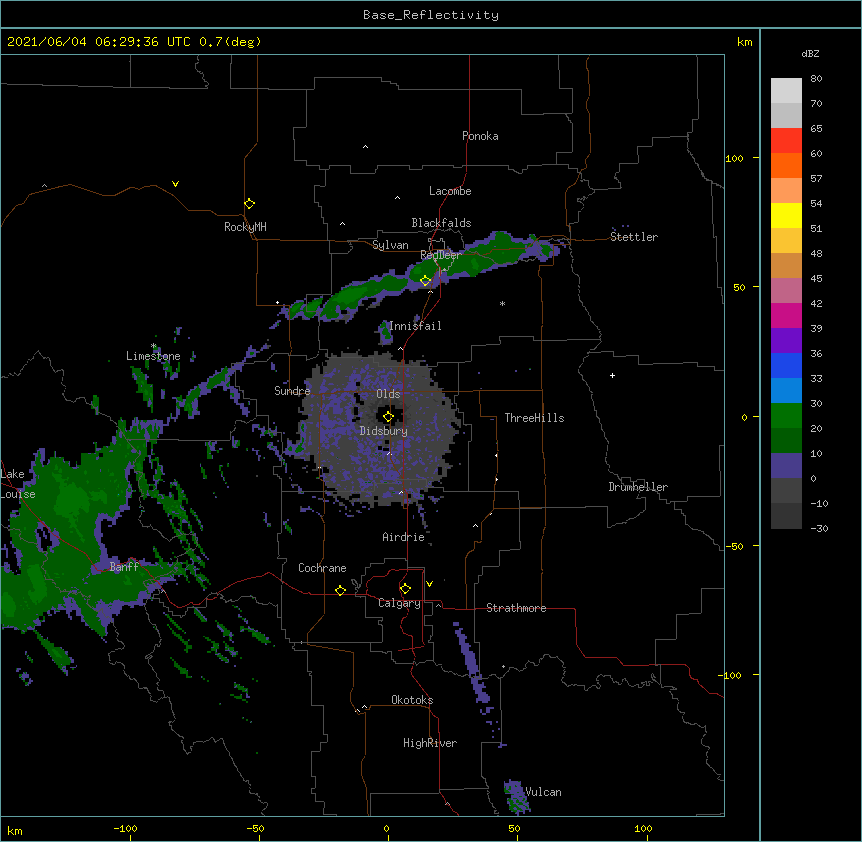
Task: Click the Sundre town label
Action: tap(292, 391)
